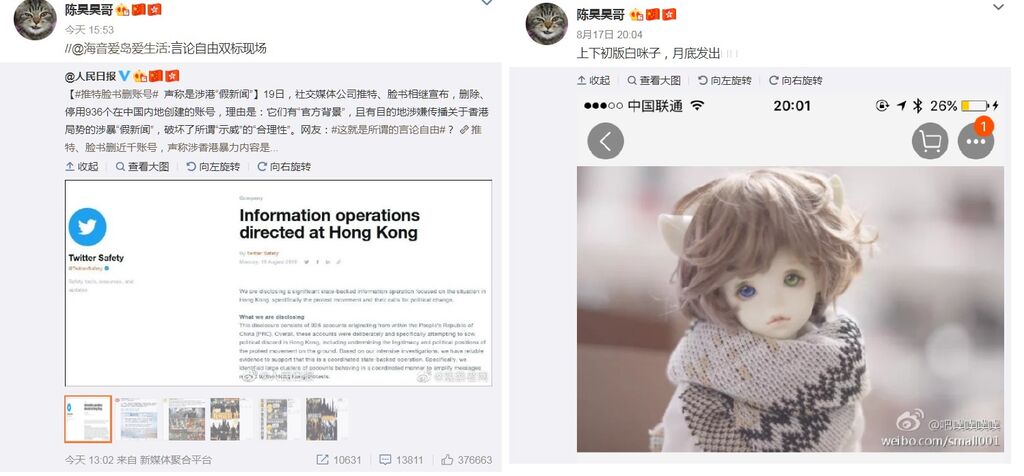
Task: Collapse the left post image (收起)
Action: (82, 167)
